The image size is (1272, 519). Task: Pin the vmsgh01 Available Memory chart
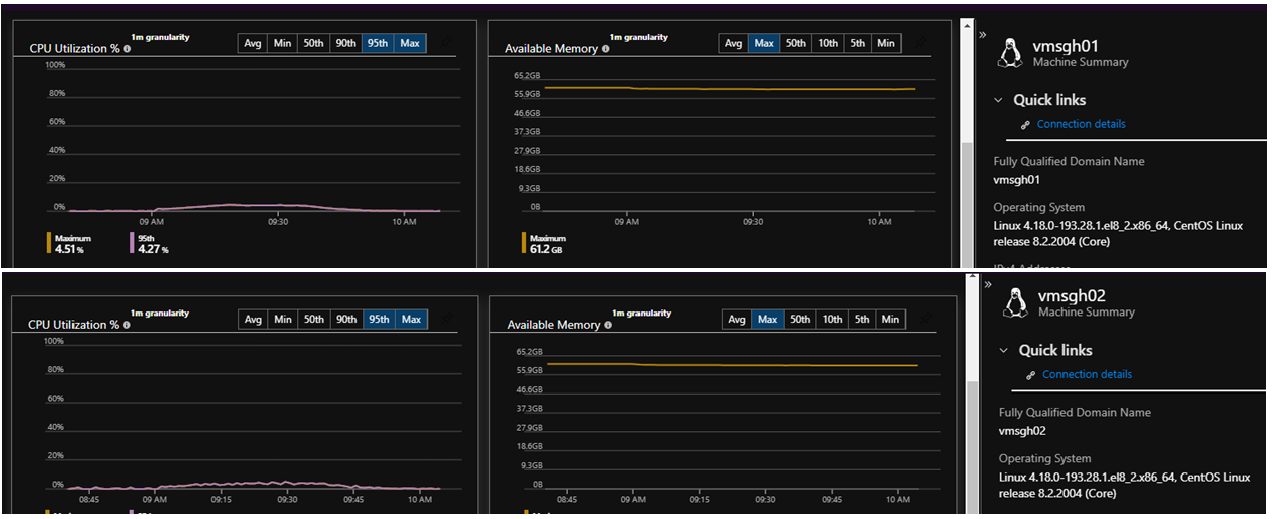point(923,43)
